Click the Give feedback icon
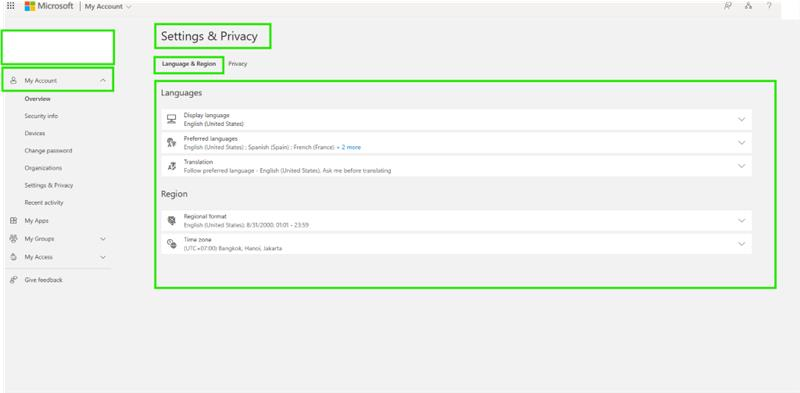 (x=14, y=280)
